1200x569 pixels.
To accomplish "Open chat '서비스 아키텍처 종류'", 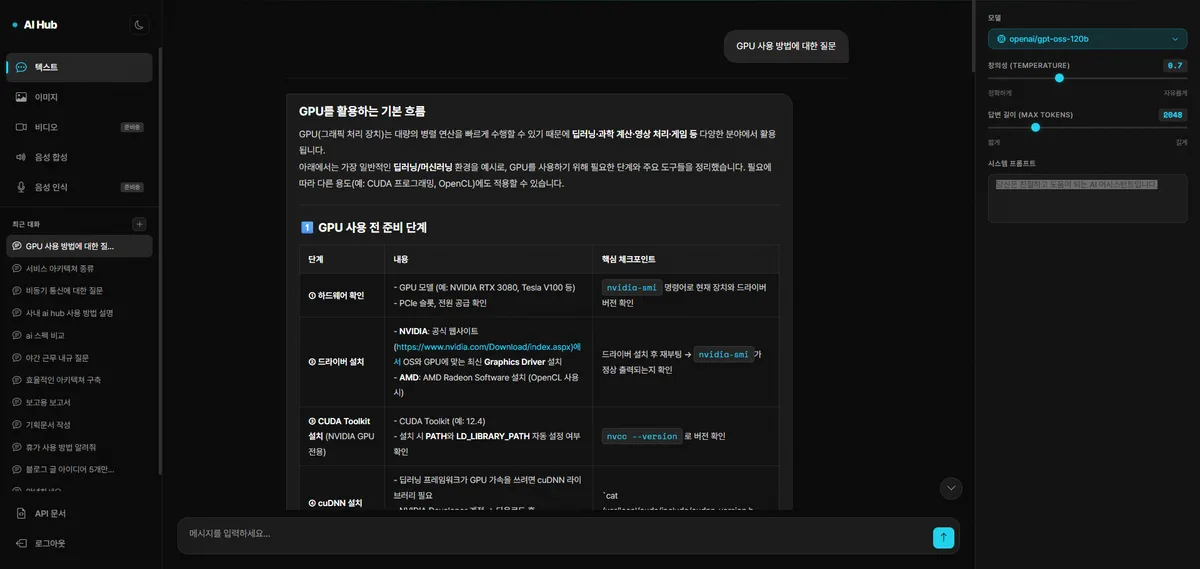I will point(79,268).
